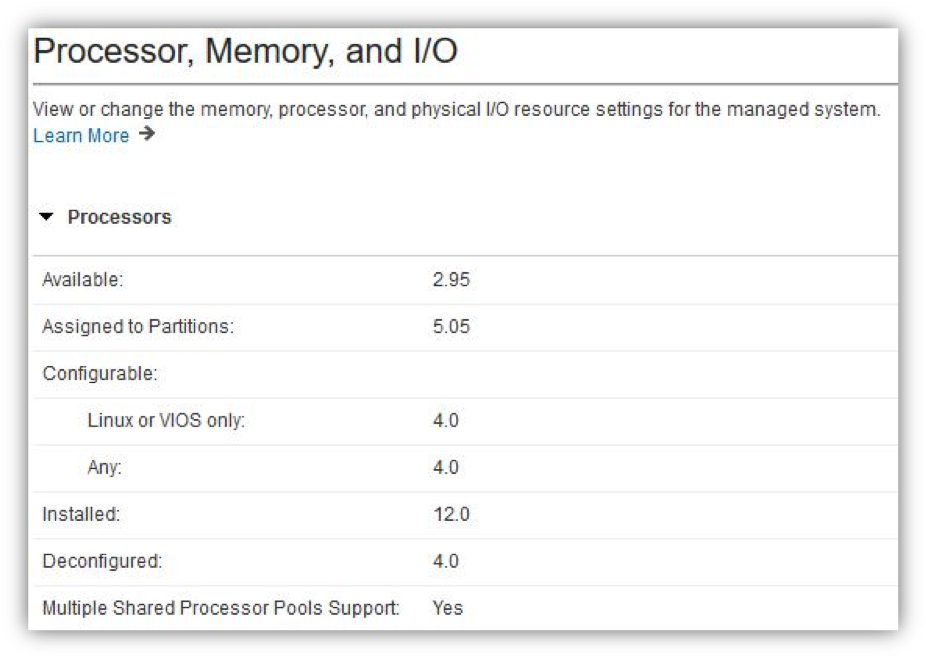Click the Any configurable value 4.0
The height and width of the screenshot is (657, 925).
click(445, 467)
